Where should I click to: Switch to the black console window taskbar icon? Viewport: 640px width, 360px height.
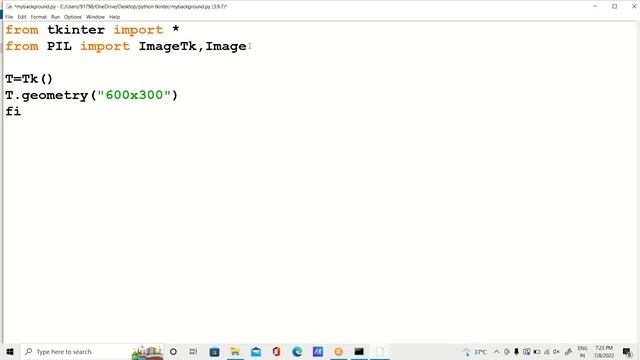coord(359,351)
